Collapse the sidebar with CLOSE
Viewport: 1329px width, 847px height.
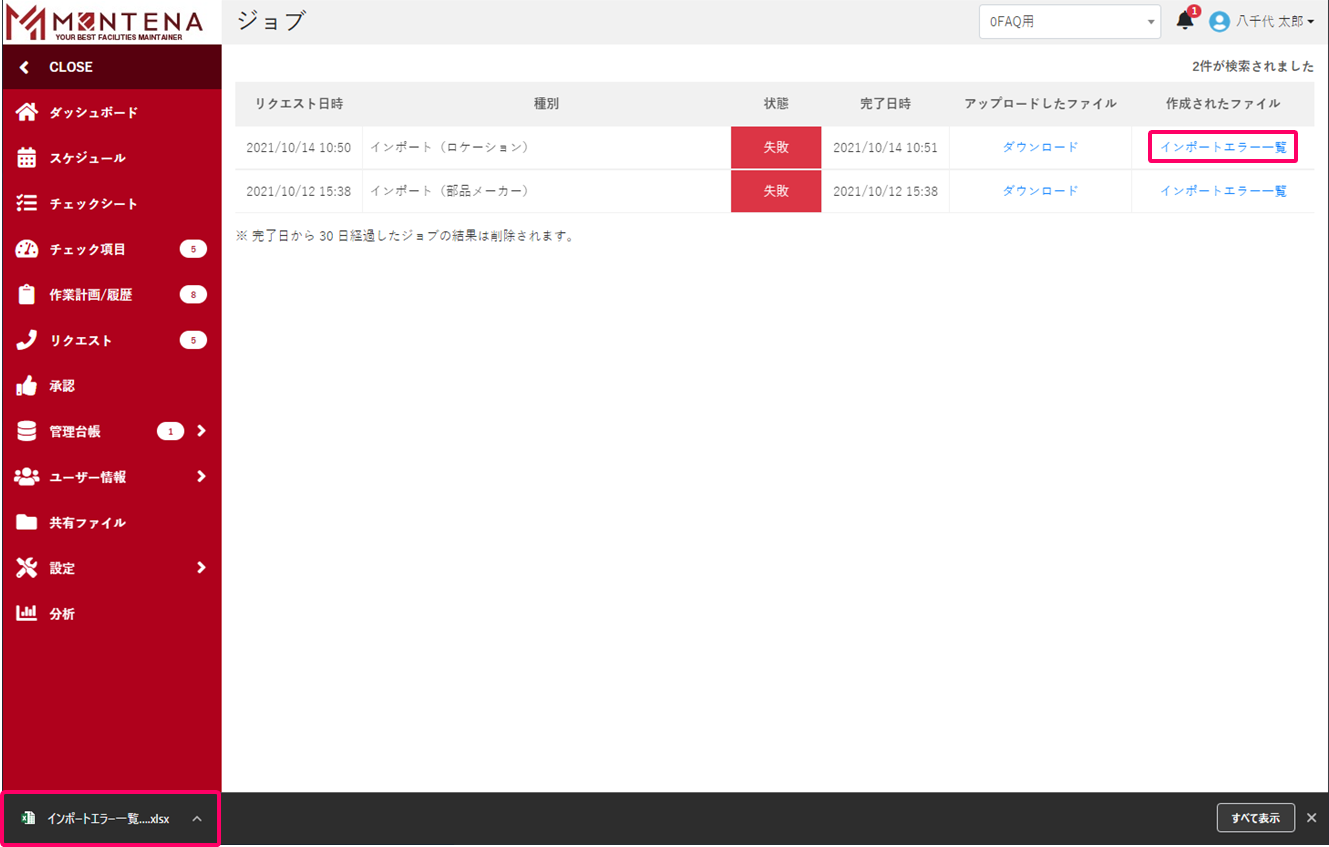pos(70,67)
